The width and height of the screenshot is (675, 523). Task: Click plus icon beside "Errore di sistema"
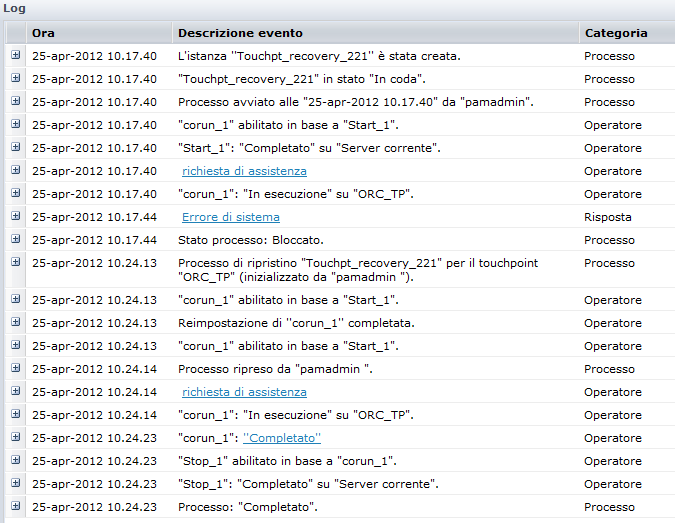pos(16,217)
